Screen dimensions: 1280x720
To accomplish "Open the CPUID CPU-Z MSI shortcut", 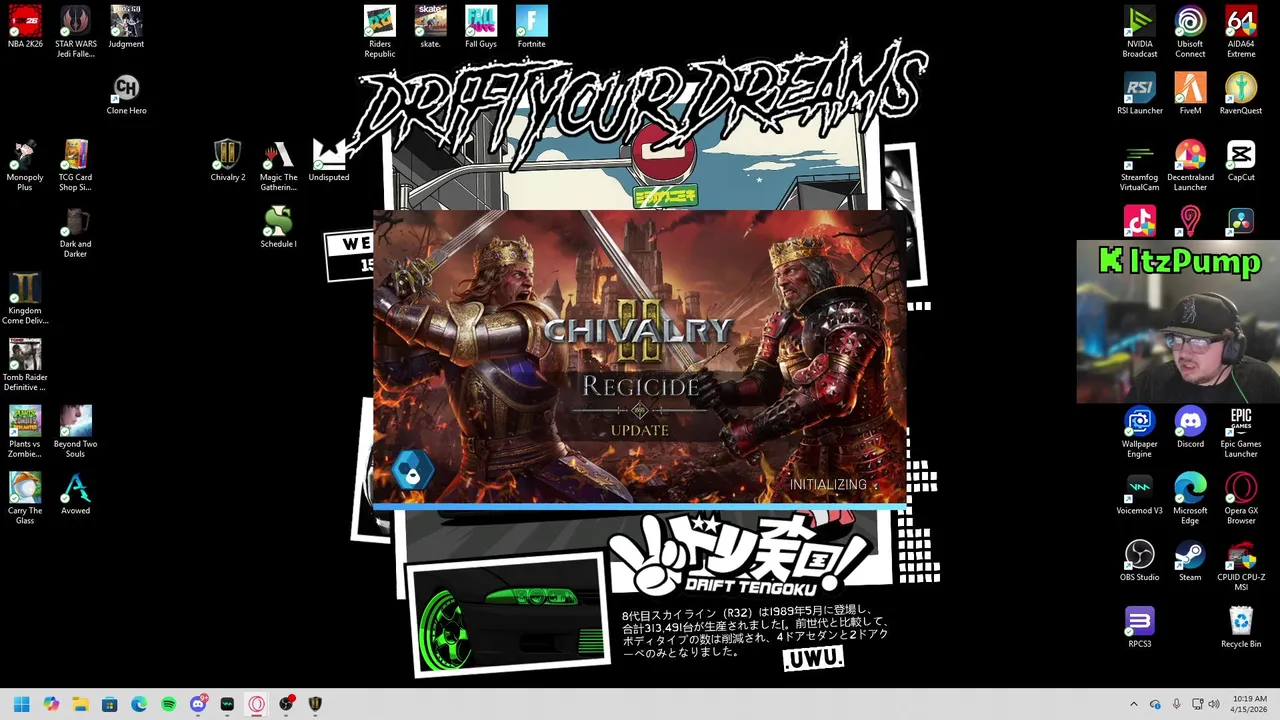I will point(1241,566).
